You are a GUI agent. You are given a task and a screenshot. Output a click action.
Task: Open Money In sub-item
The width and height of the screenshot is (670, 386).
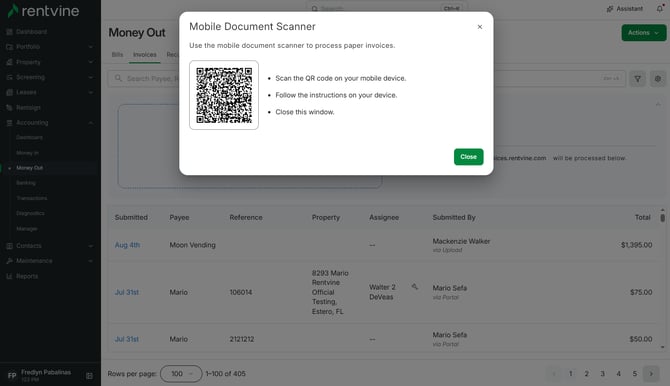click(27, 153)
